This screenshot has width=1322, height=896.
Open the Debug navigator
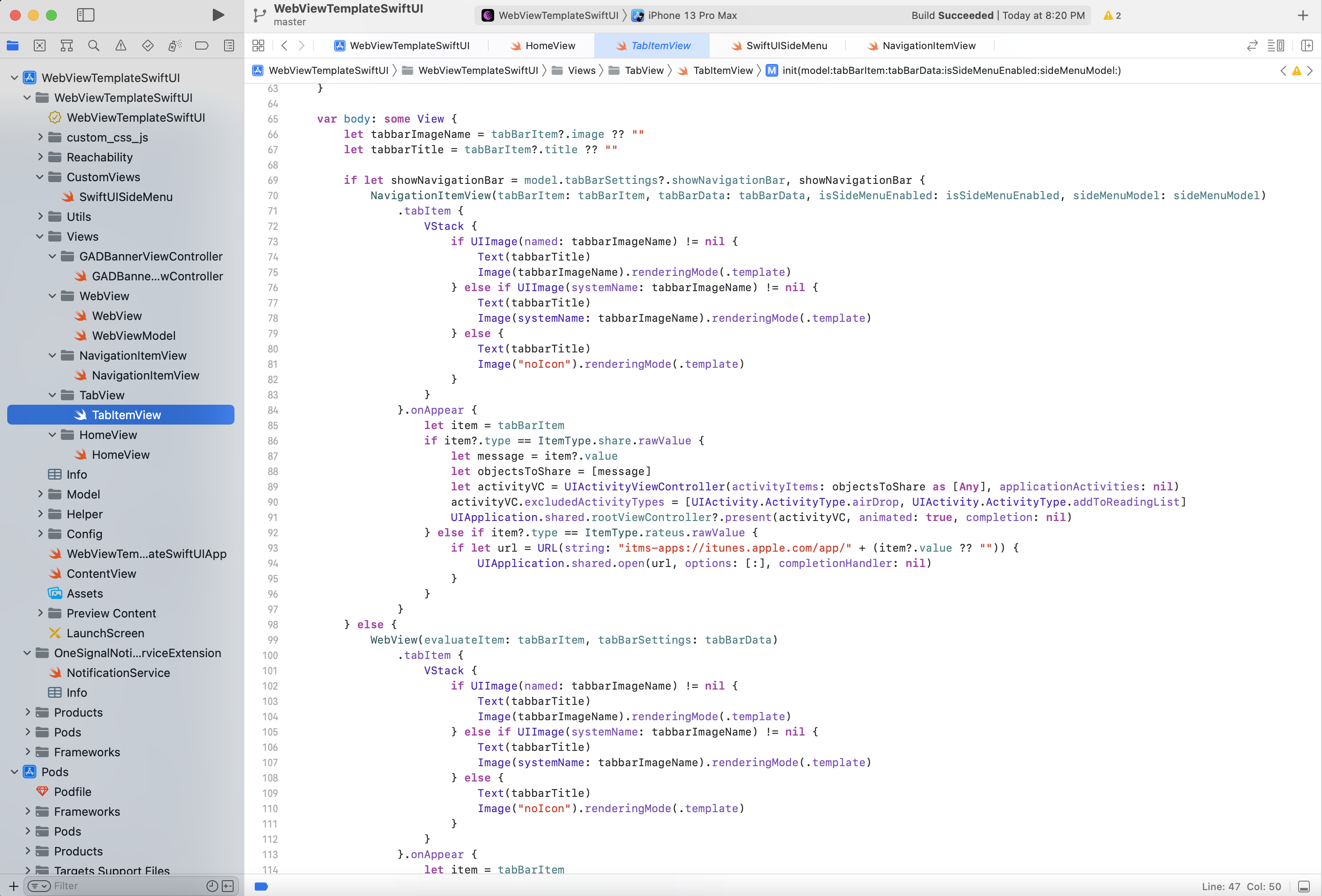click(x=174, y=46)
